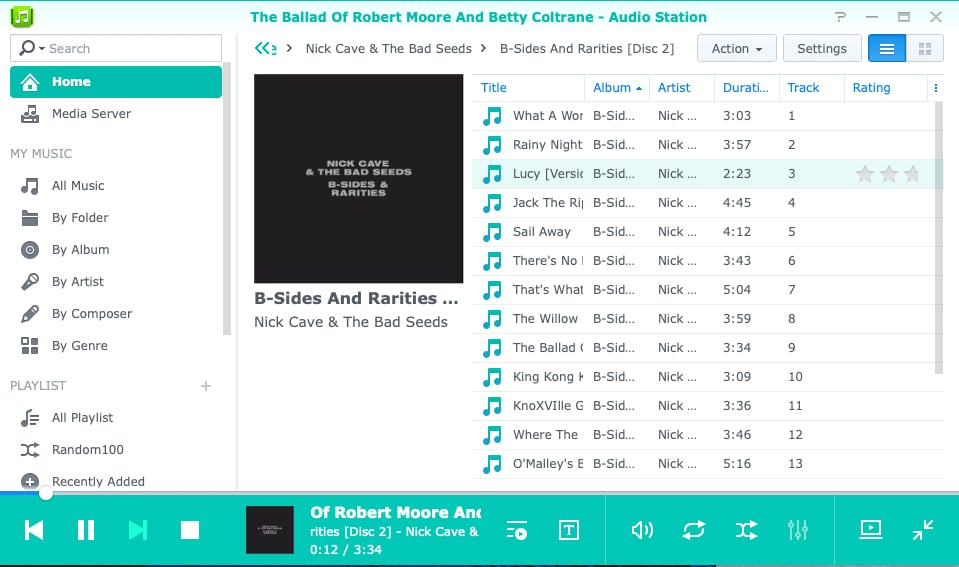The height and width of the screenshot is (567, 959).
Task: Open the Recently Added playlist
Action: [x=116, y=481]
